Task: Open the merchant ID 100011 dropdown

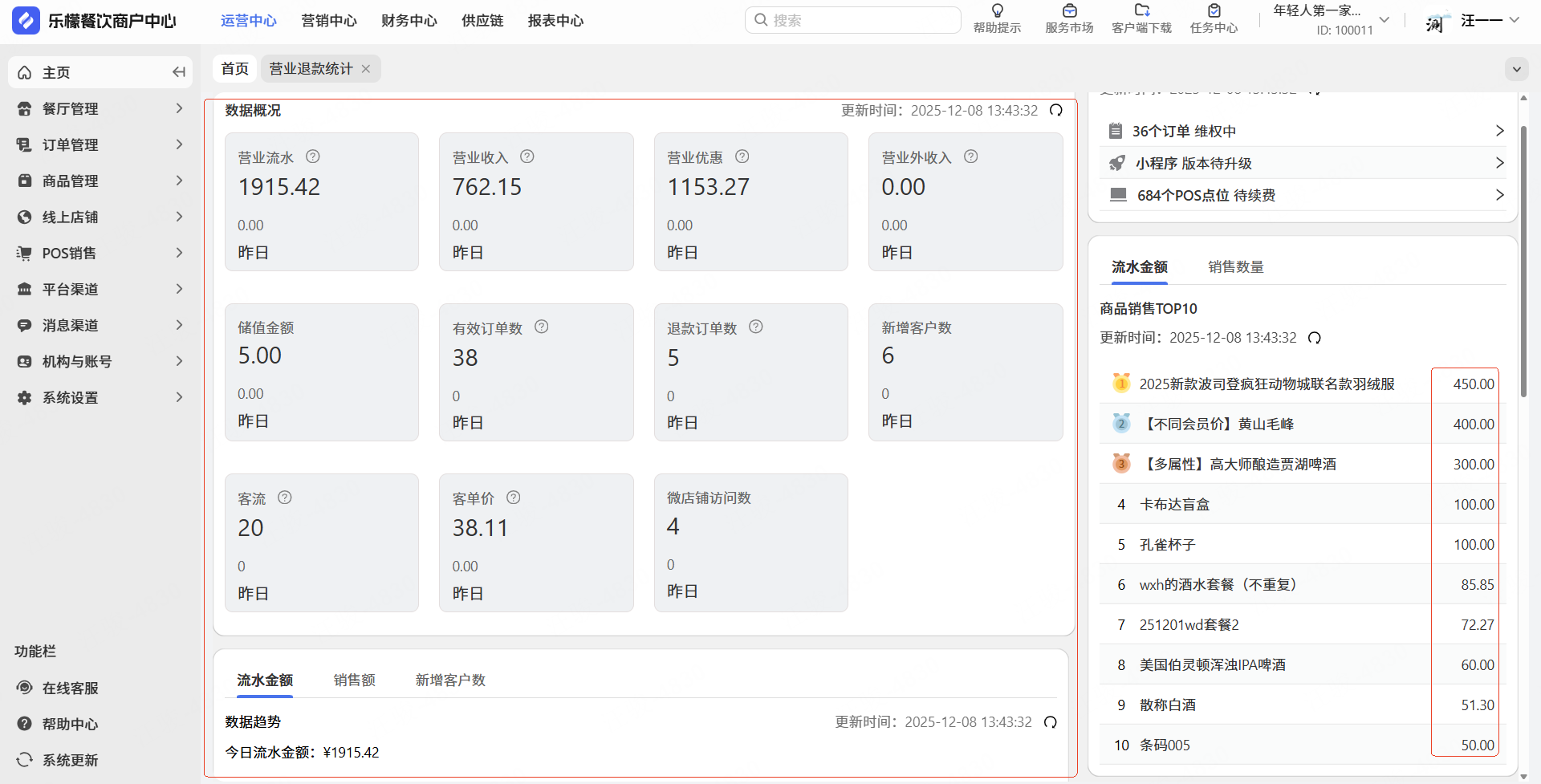Action: (1384, 20)
